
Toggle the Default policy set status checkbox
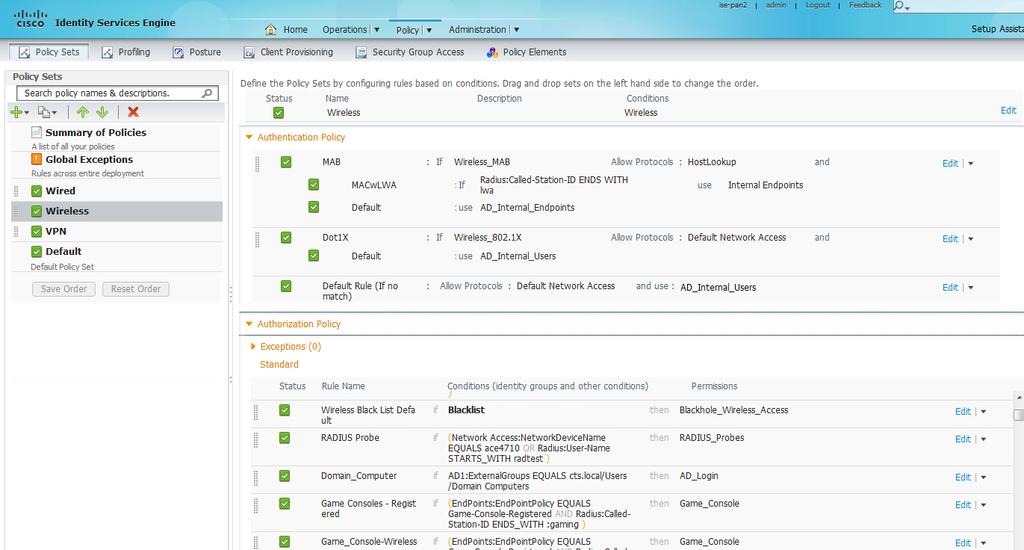[37, 252]
